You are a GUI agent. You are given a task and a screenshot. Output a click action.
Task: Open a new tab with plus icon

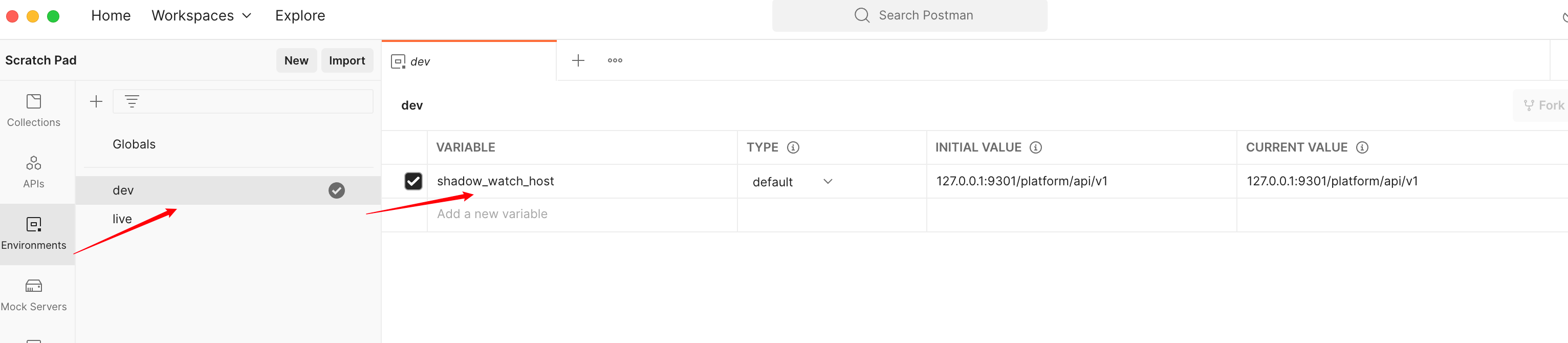click(x=578, y=60)
